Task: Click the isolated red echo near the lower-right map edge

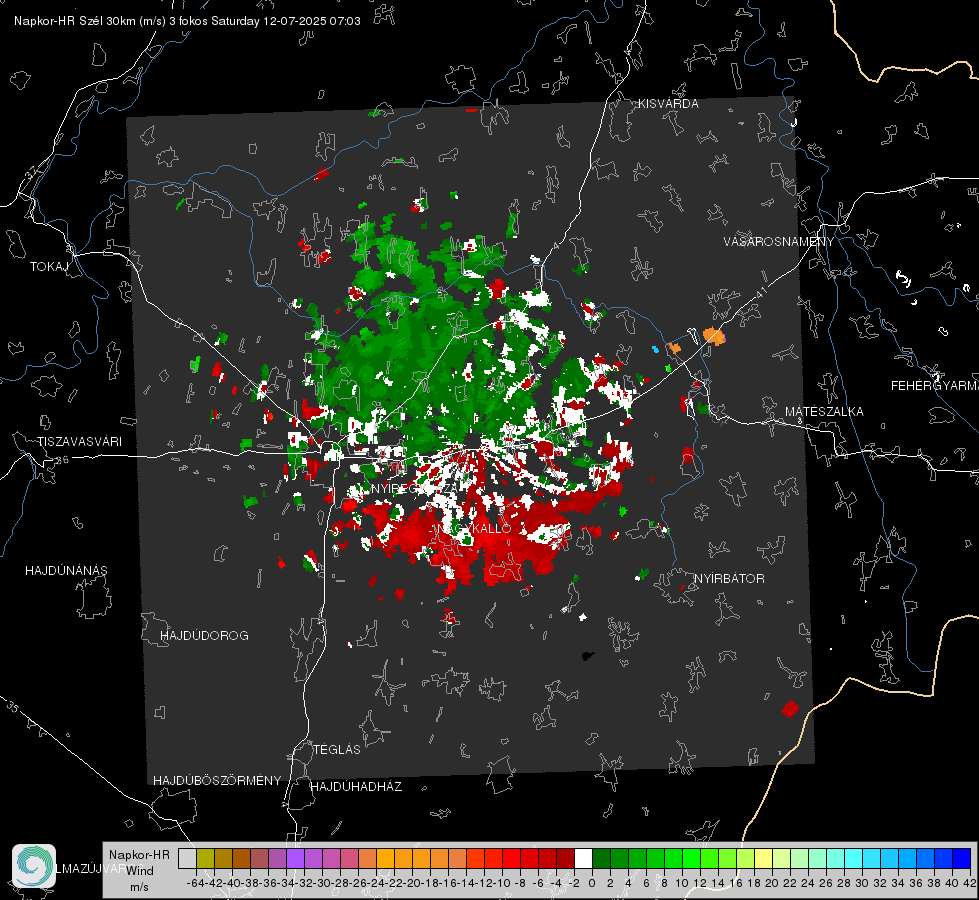Action: pyautogui.click(x=790, y=709)
